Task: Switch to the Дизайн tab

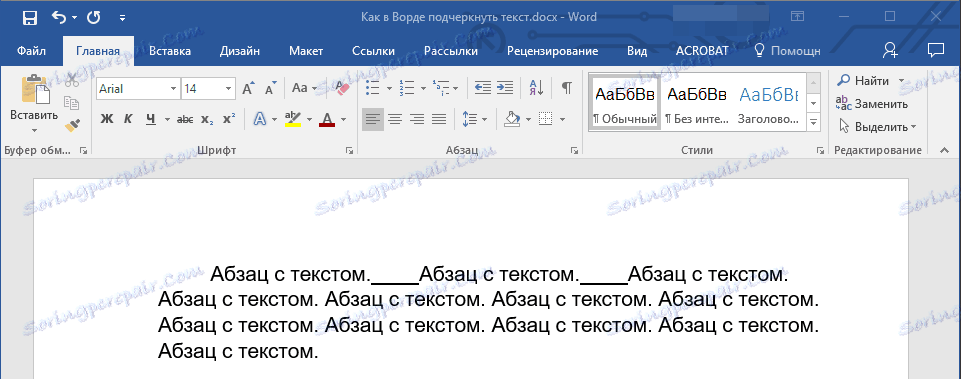Action: [240, 51]
